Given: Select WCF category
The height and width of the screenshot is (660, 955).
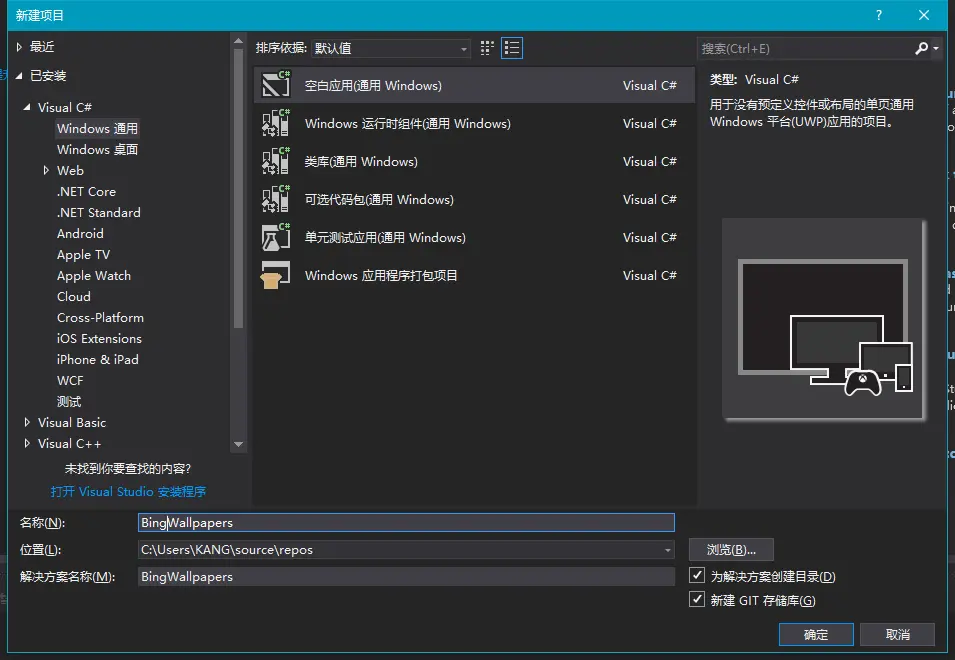Looking at the screenshot, I should click(70, 381).
